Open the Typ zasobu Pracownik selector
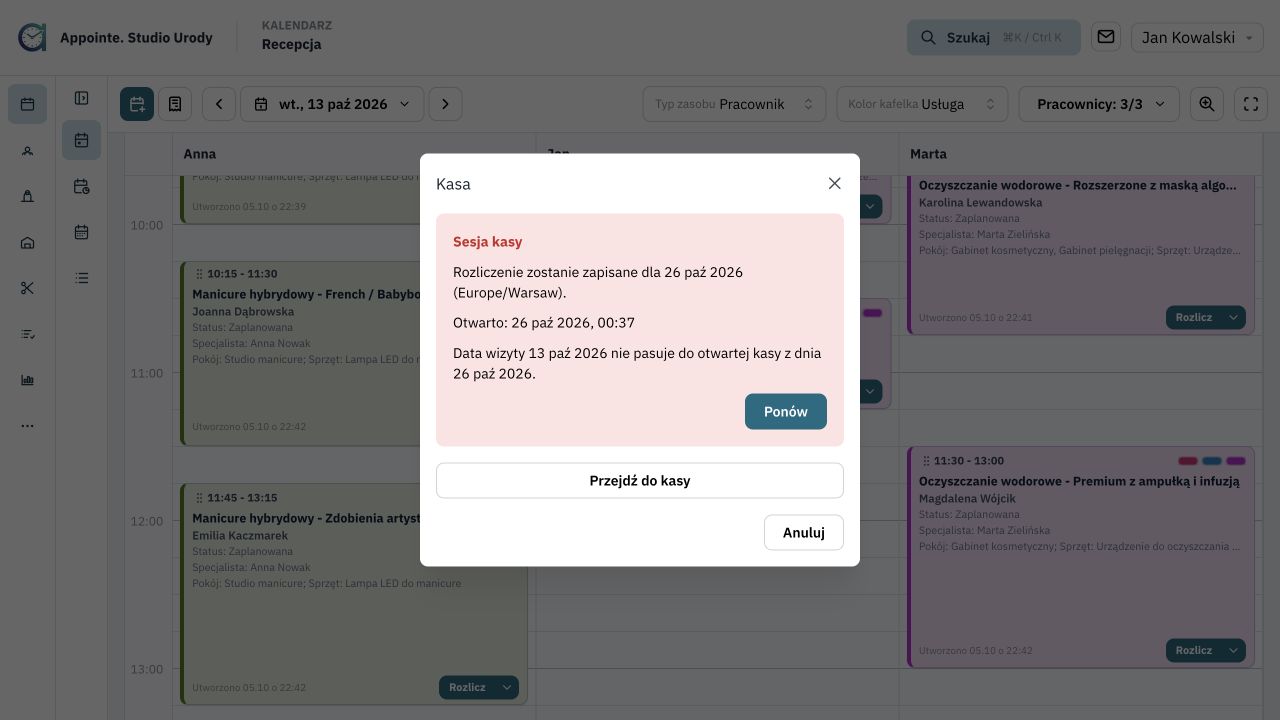This screenshot has width=1280, height=720. (734, 104)
